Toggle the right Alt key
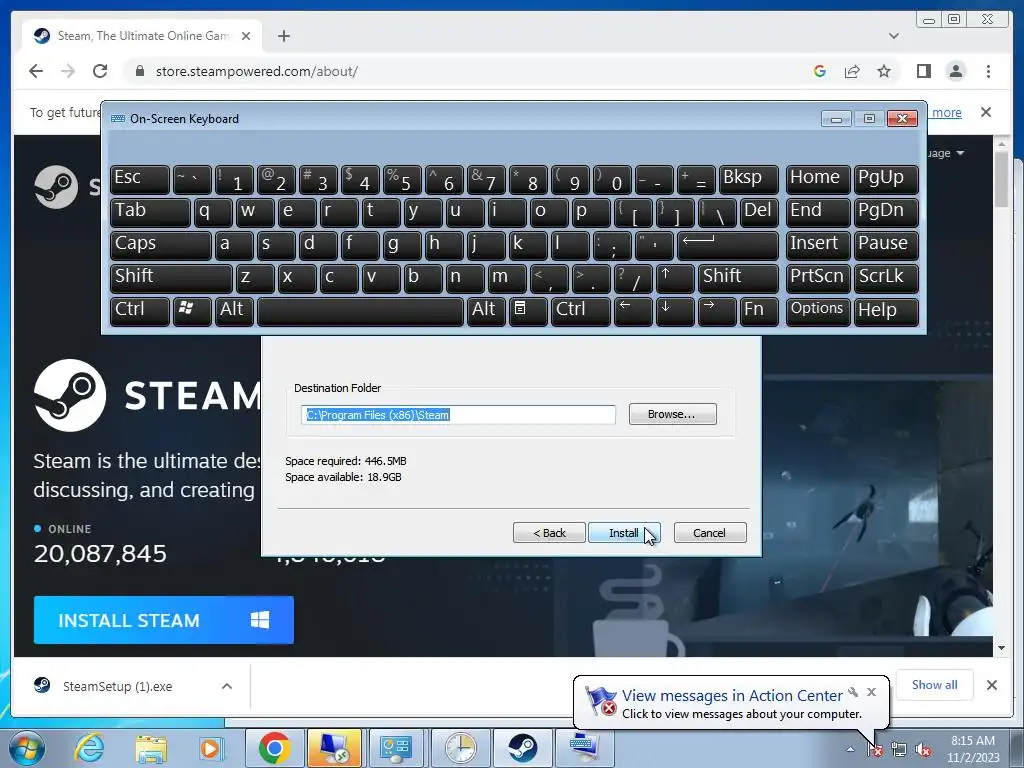 click(486, 311)
